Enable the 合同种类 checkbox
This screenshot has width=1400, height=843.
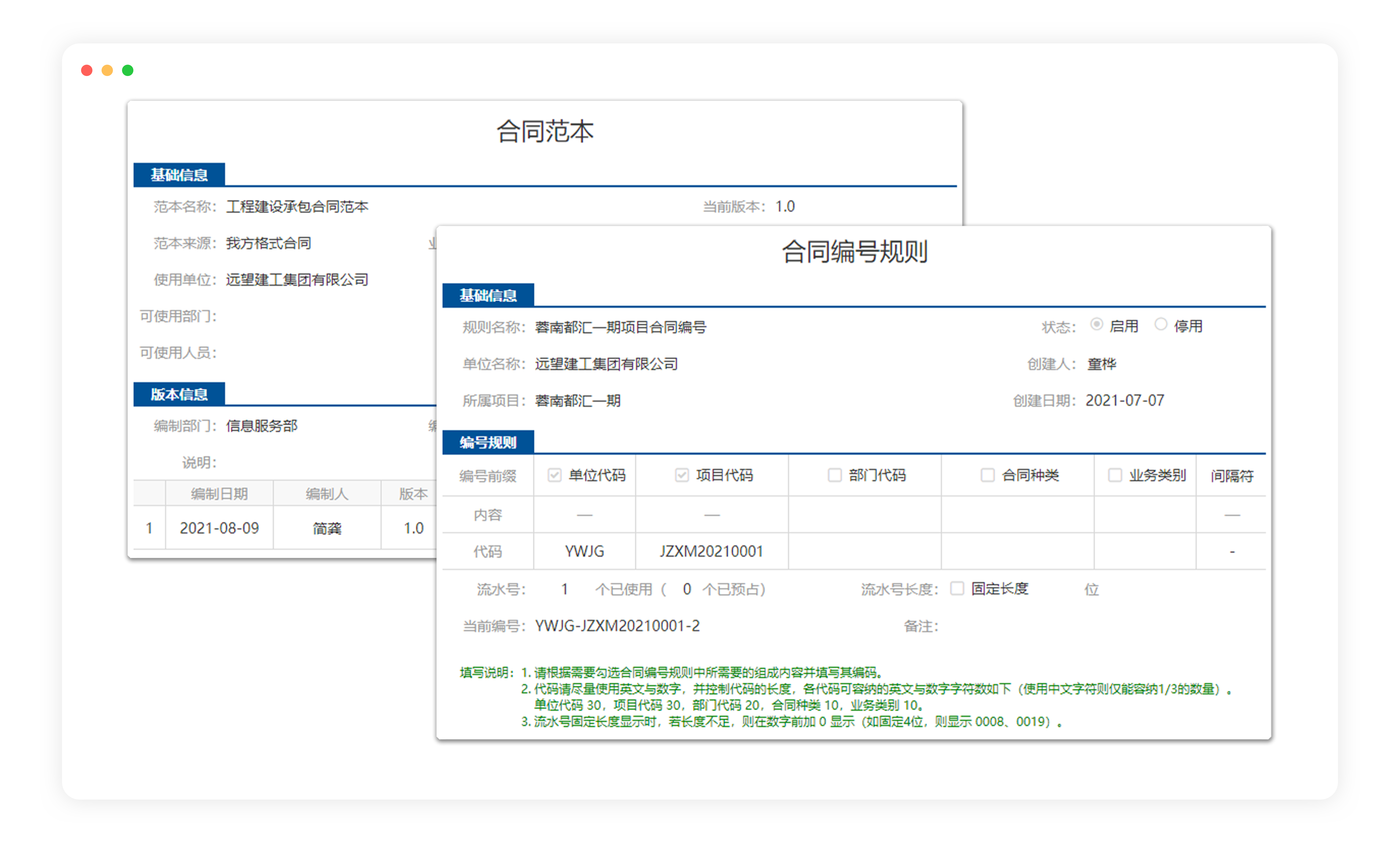[x=987, y=475]
